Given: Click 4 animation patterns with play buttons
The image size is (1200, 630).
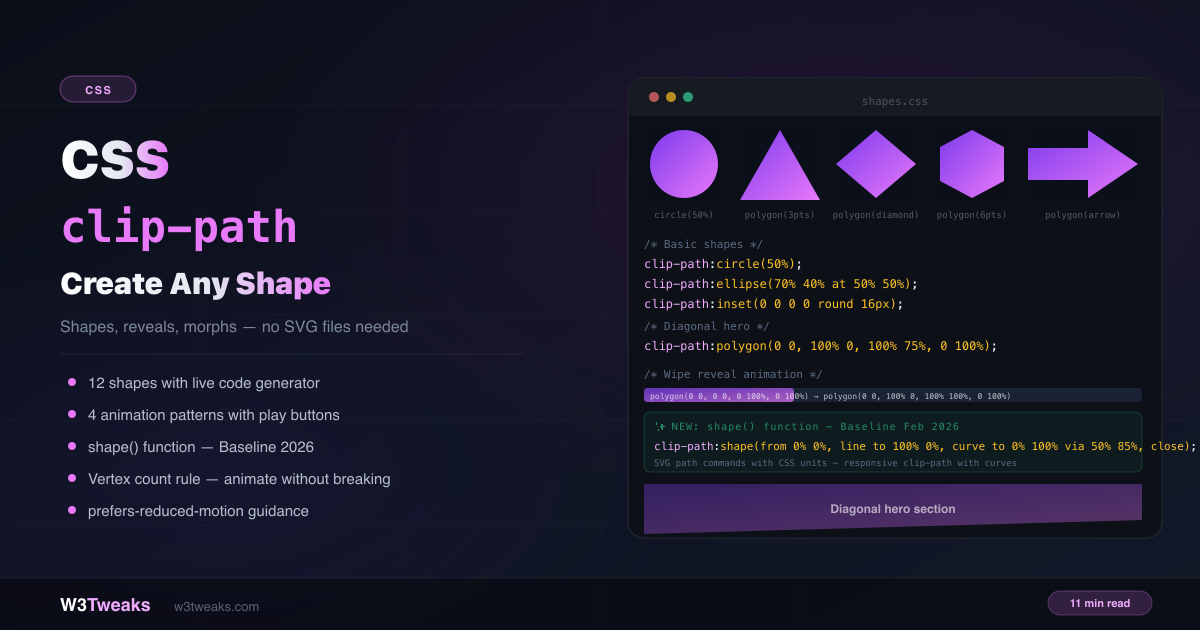Looking at the screenshot, I should pyautogui.click(x=214, y=415).
